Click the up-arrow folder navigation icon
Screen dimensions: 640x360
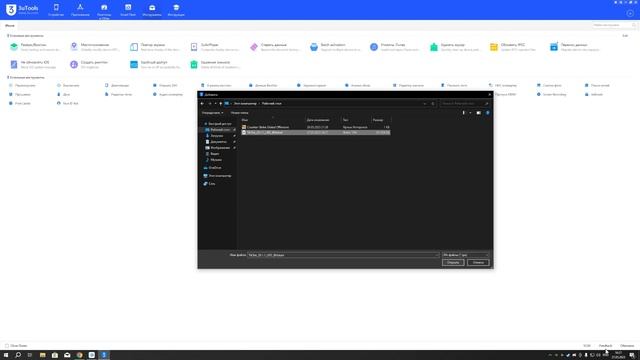click(x=221, y=104)
